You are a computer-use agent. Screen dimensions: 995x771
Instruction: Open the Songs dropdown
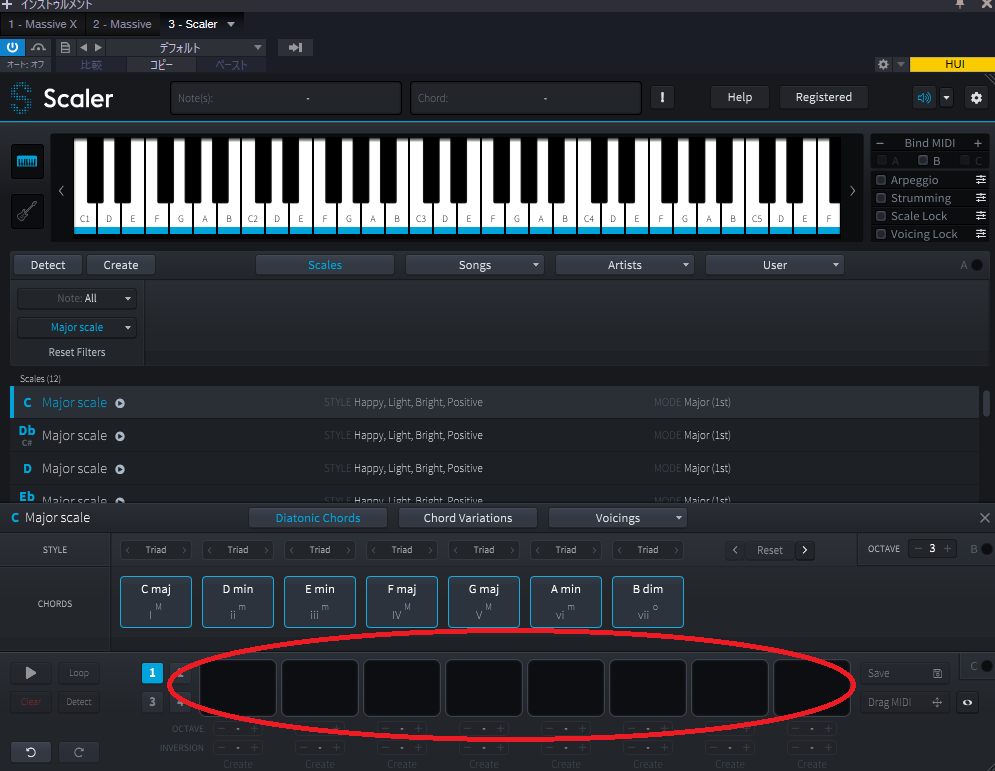click(475, 265)
